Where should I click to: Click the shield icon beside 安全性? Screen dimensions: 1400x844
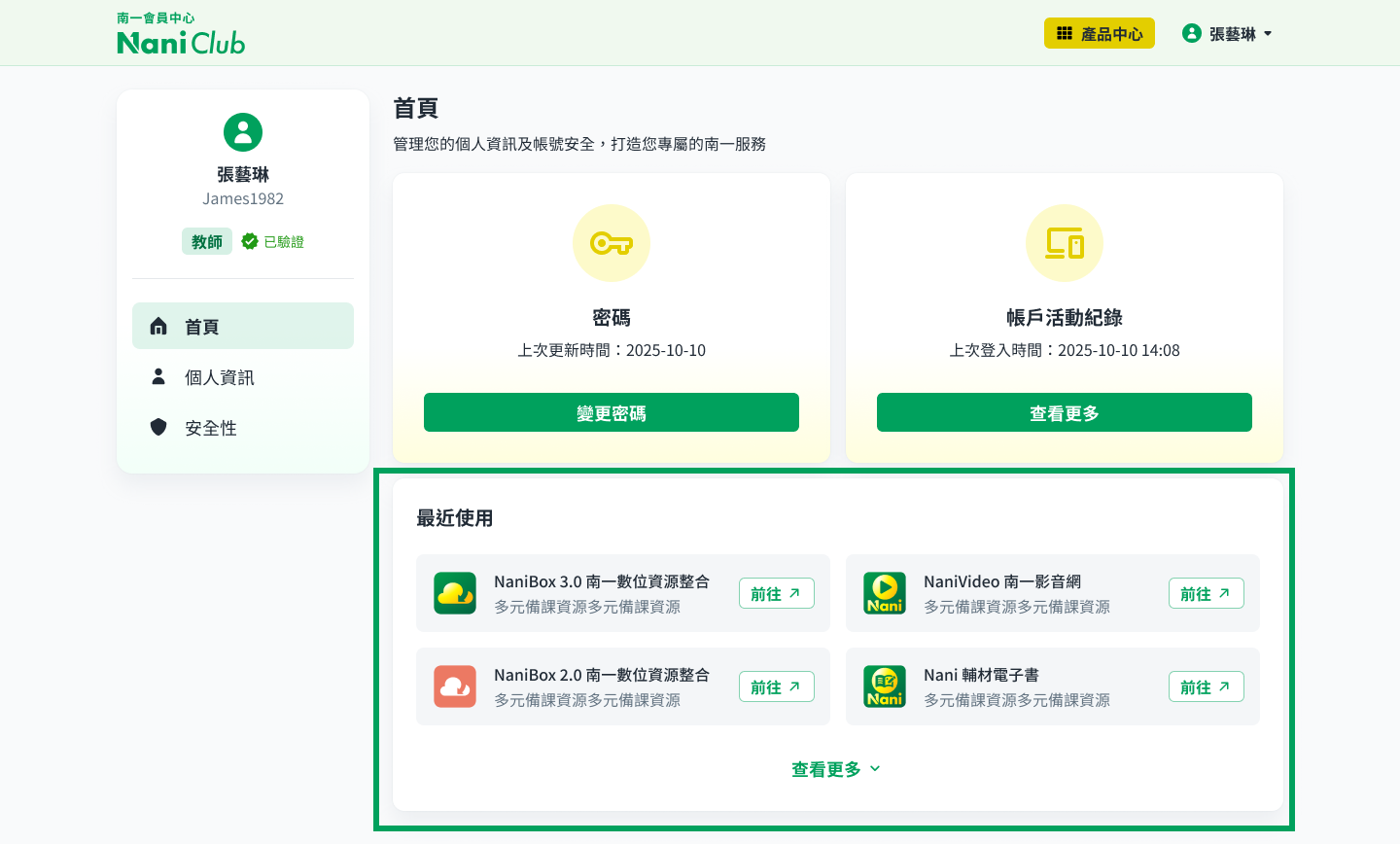(158, 427)
